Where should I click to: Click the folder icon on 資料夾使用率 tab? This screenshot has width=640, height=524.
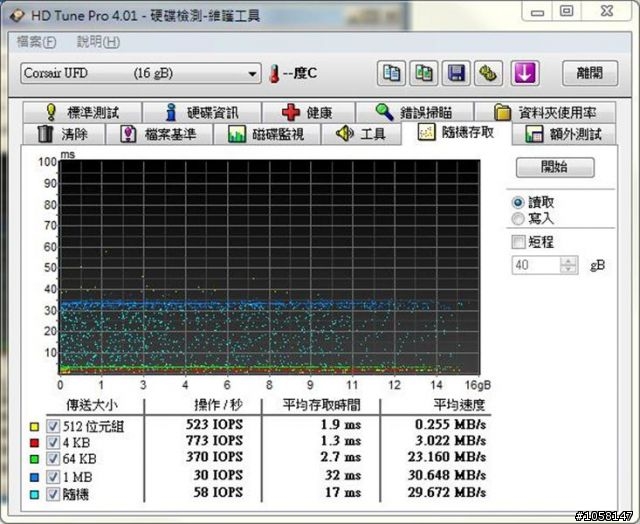[502, 112]
